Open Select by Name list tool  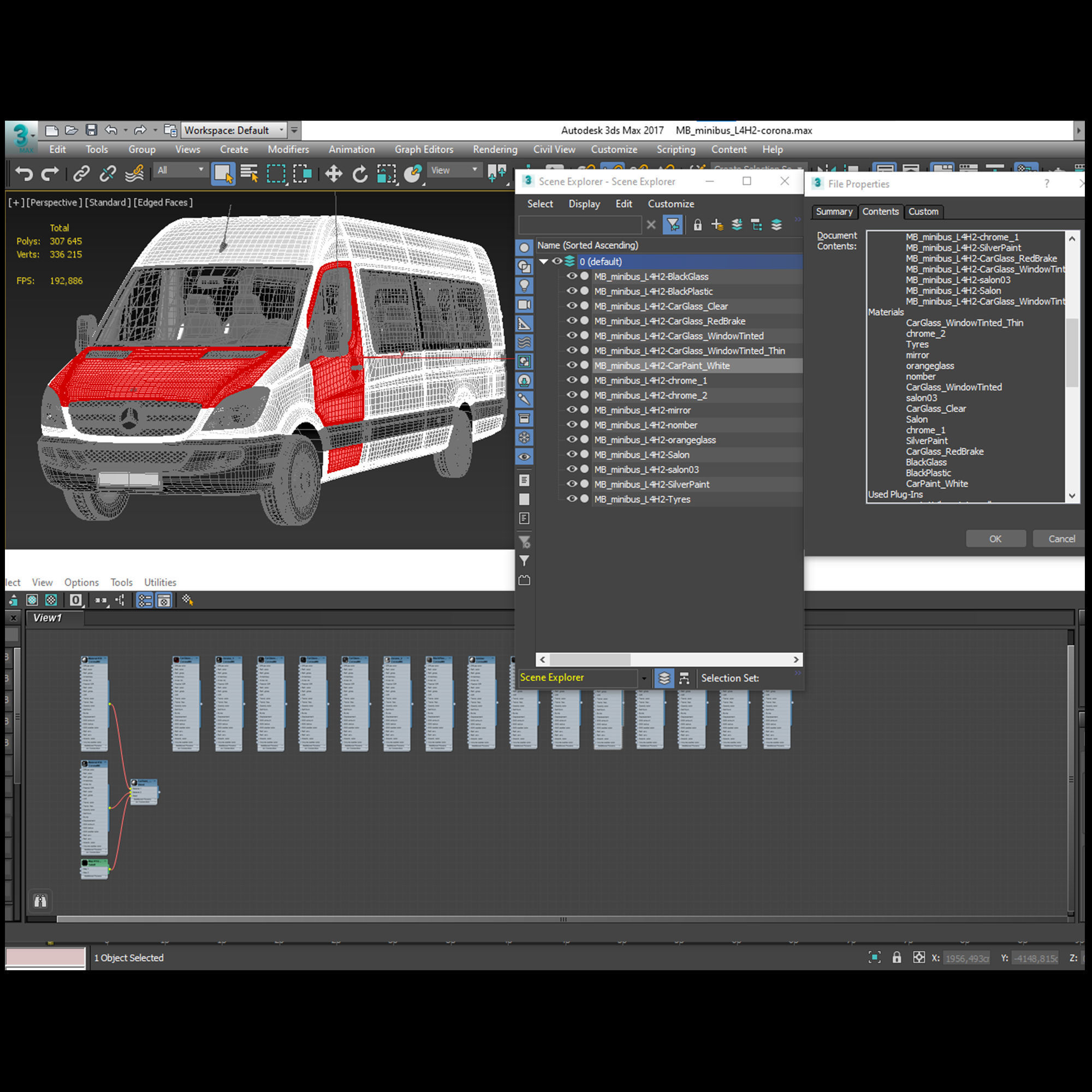pos(250,174)
